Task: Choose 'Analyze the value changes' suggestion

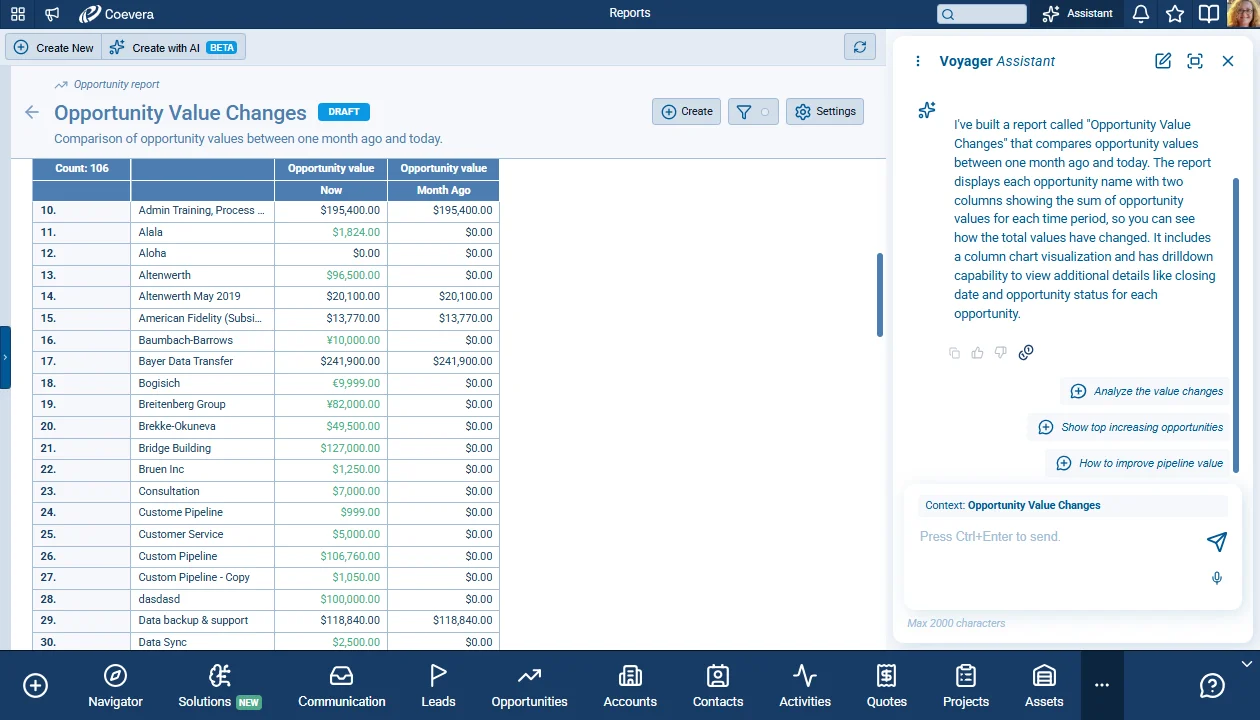Action: [x=1146, y=391]
